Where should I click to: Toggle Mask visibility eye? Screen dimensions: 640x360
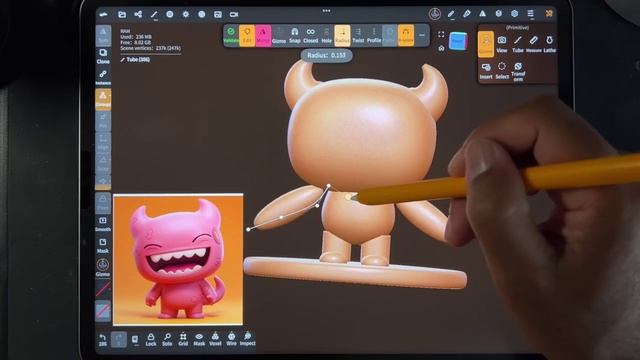click(x=199, y=339)
